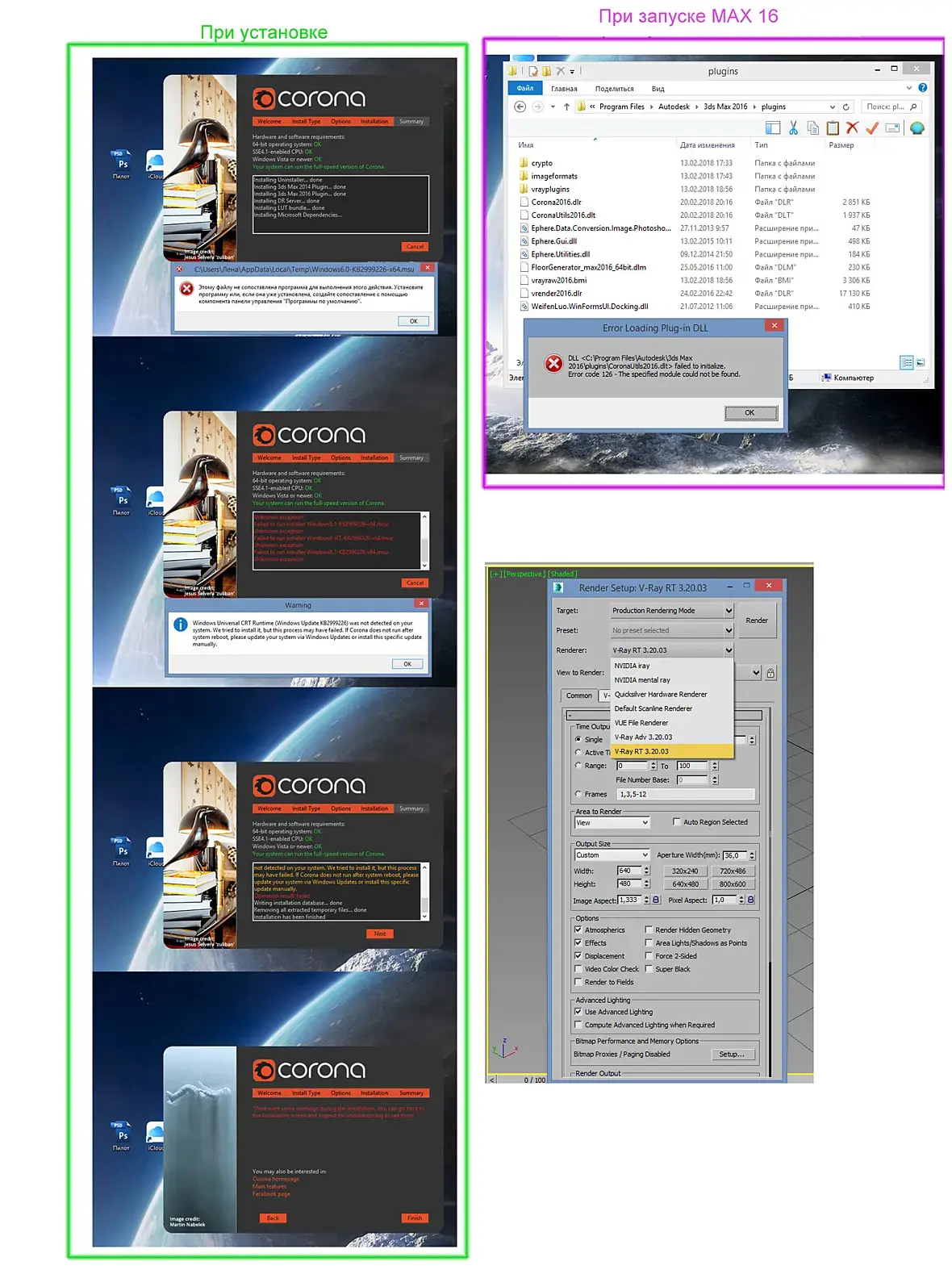
Task: Click the red X Delete icon in Explorer
Action: 852,128
